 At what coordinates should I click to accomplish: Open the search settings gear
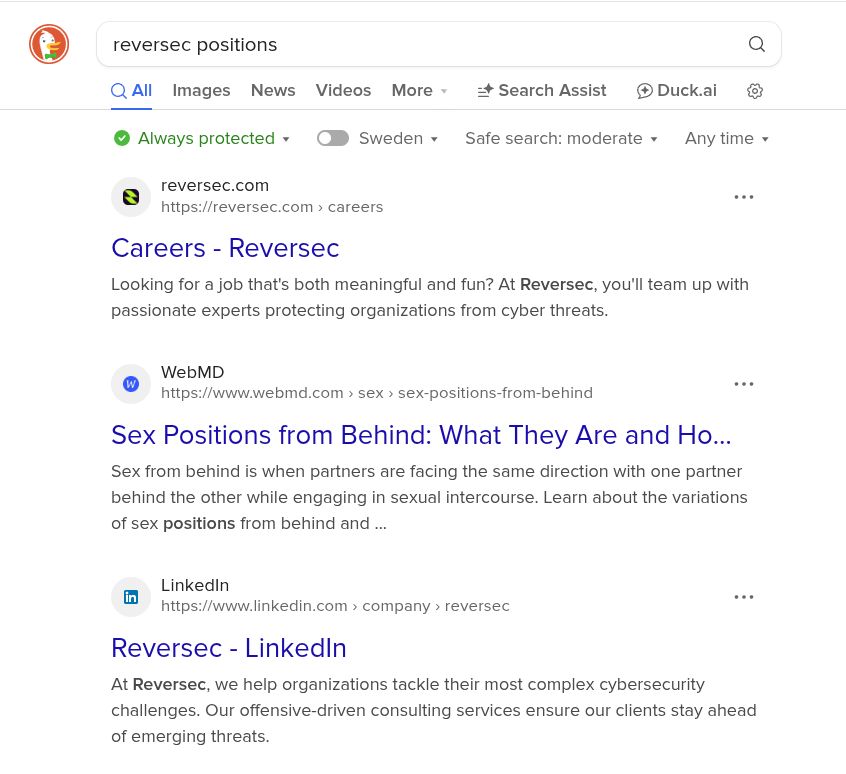pyautogui.click(x=755, y=91)
